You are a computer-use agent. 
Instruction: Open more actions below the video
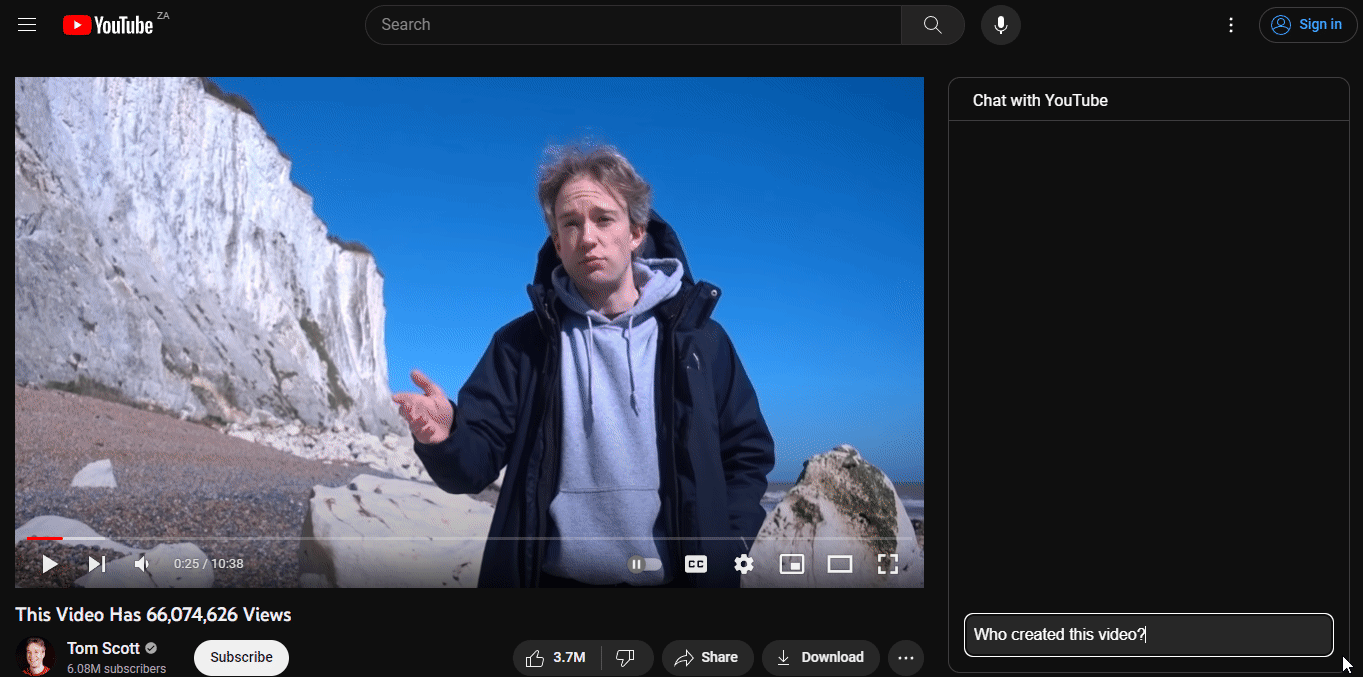click(905, 657)
